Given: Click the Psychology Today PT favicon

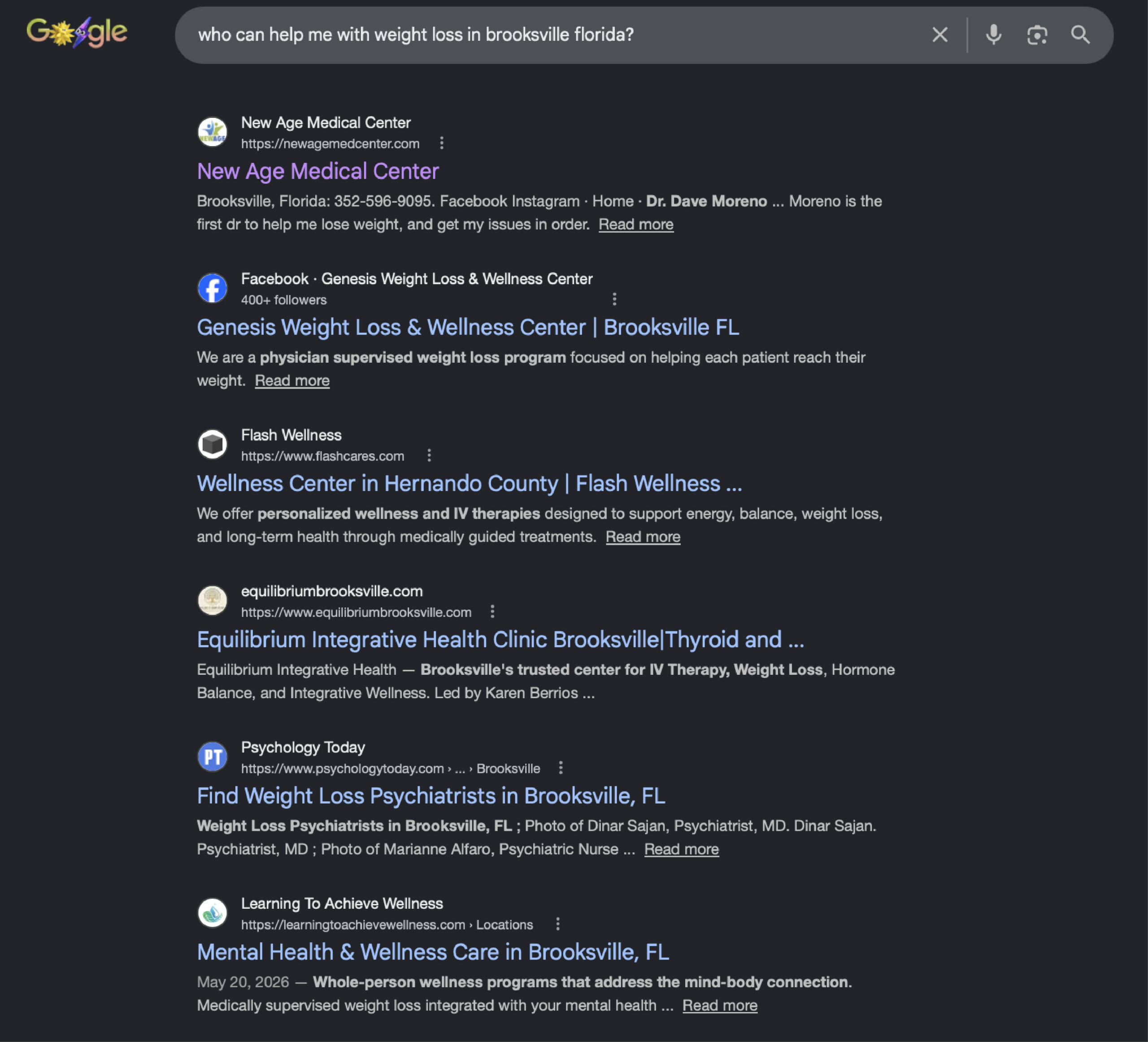Looking at the screenshot, I should [x=213, y=757].
